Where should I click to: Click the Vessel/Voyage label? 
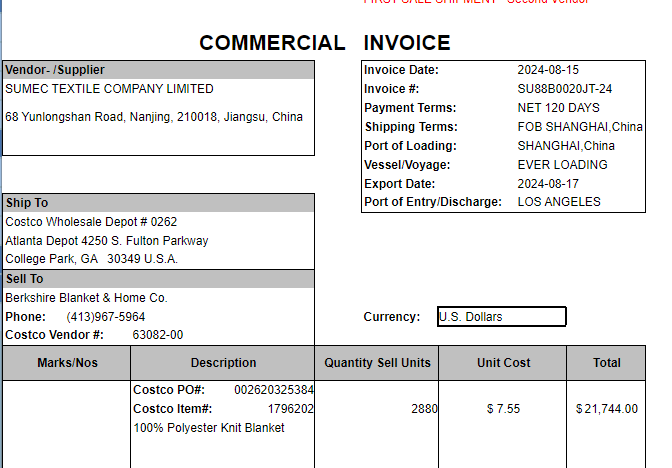pyautogui.click(x=407, y=165)
